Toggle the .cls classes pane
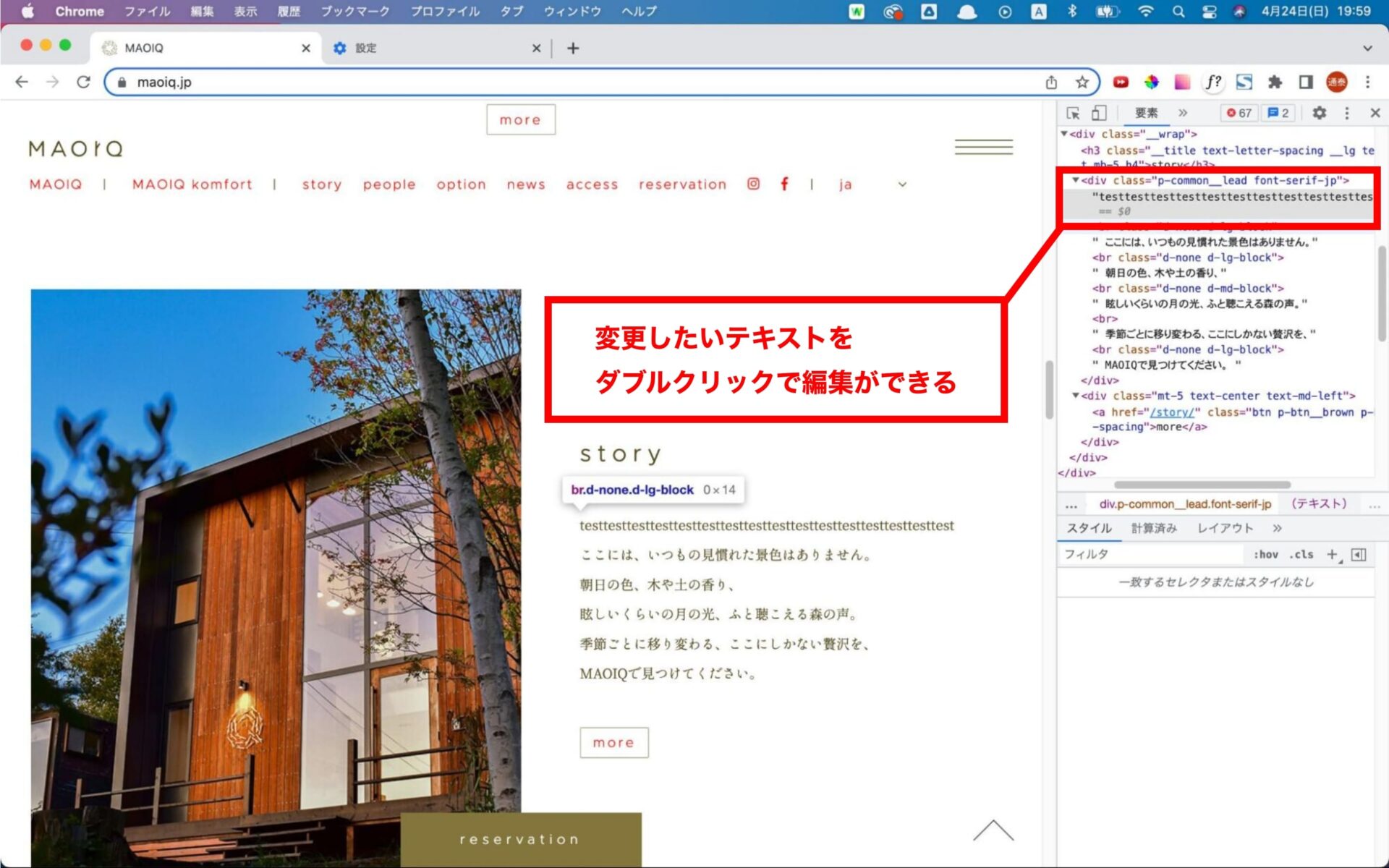Screen dimensions: 1389x868 tap(1301, 554)
